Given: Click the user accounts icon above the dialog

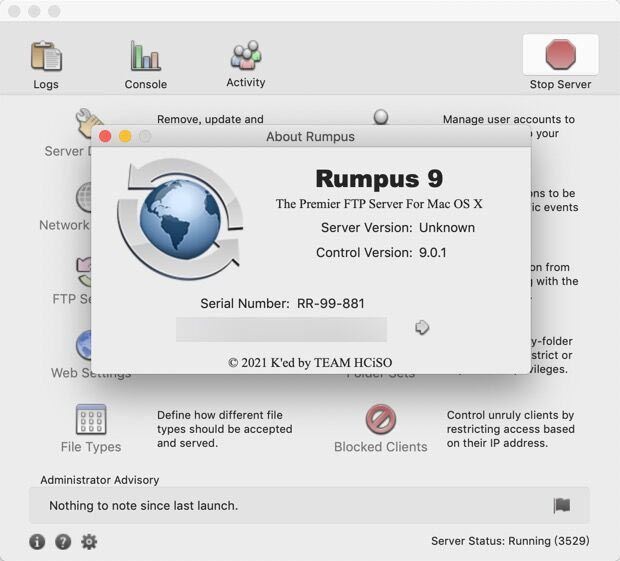Looking at the screenshot, I should click(381, 117).
